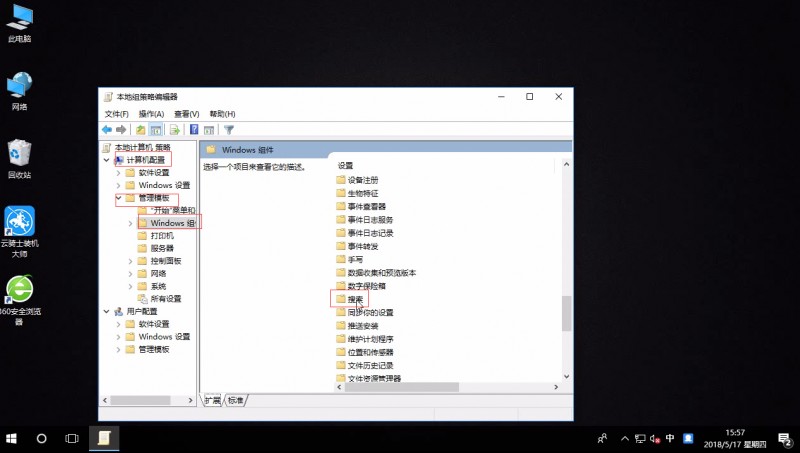This screenshot has width=800, height=453.
Task: Click the Filter funnel toolbar icon
Action: point(229,130)
